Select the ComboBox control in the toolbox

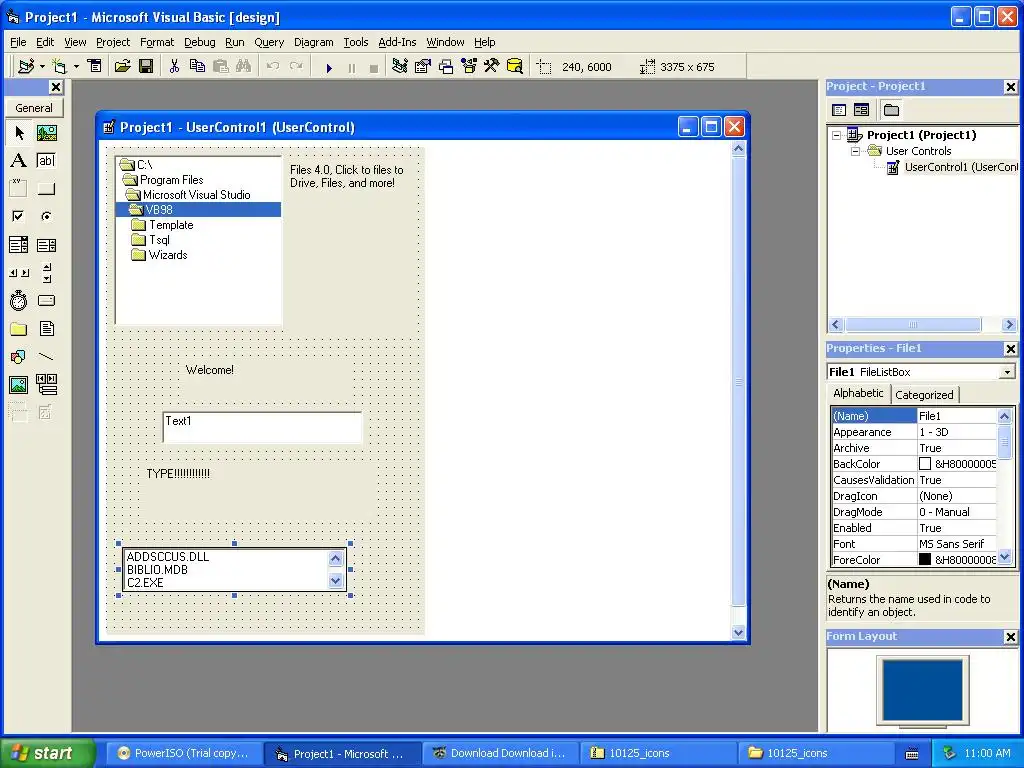(x=19, y=245)
